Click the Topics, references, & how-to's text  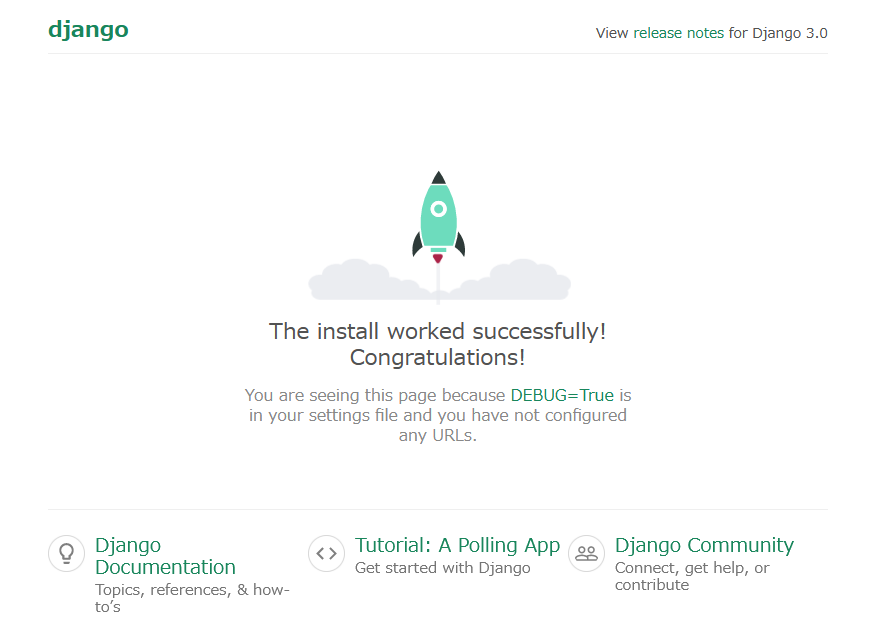pos(192,598)
